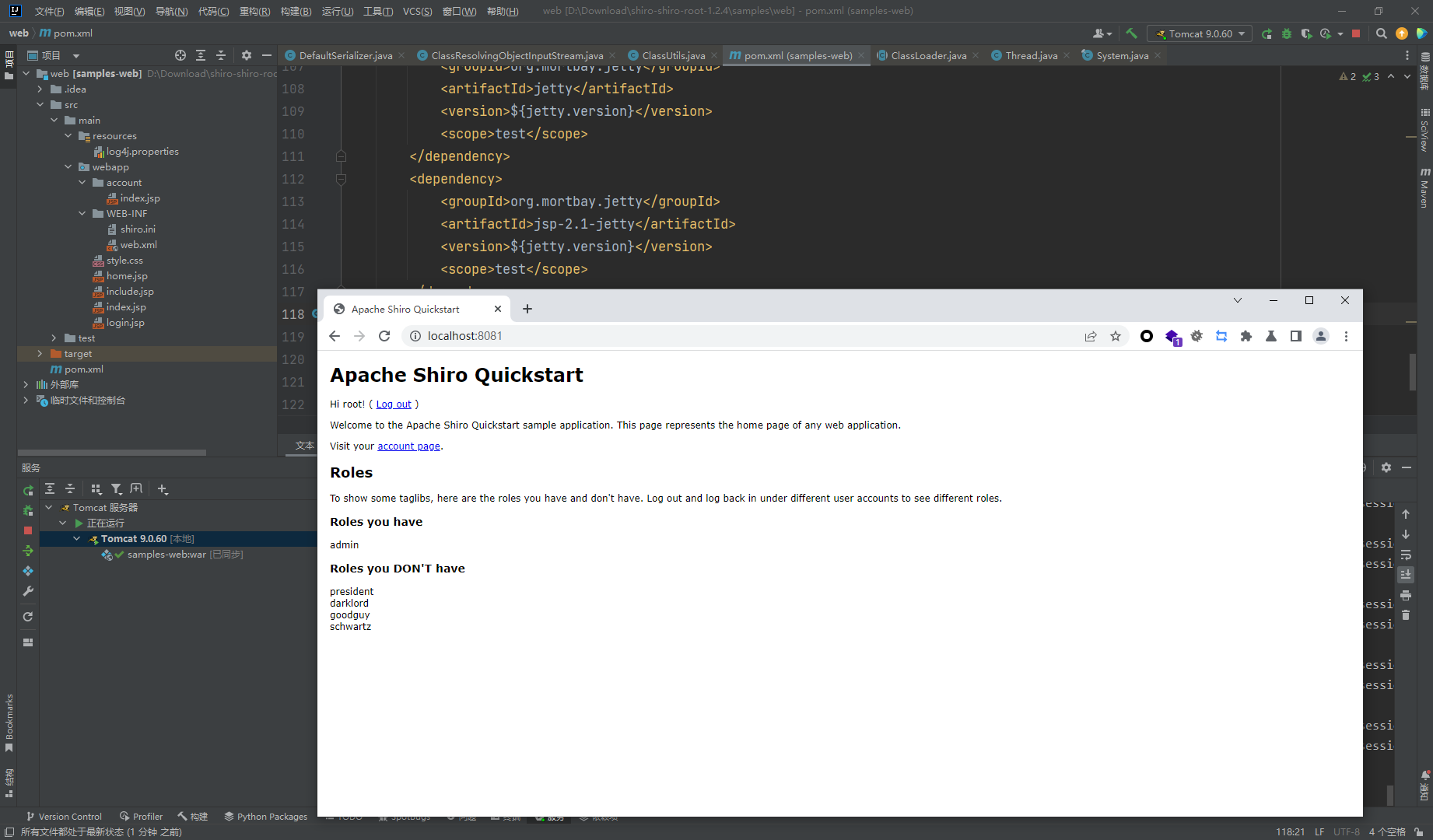Open Services filter funnel icon
The width and height of the screenshot is (1433, 840).
(x=117, y=488)
